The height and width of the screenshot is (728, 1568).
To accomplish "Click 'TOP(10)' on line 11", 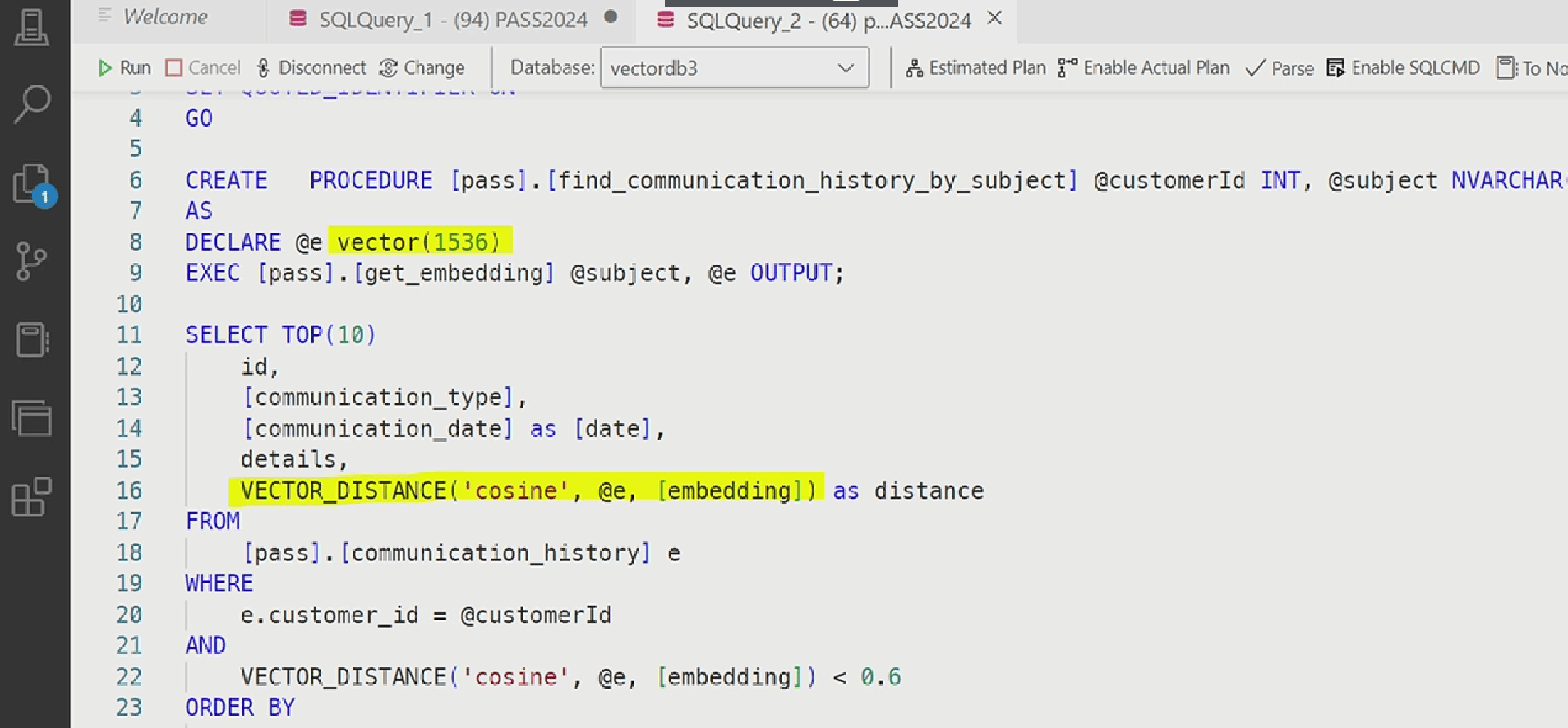I will tap(329, 335).
